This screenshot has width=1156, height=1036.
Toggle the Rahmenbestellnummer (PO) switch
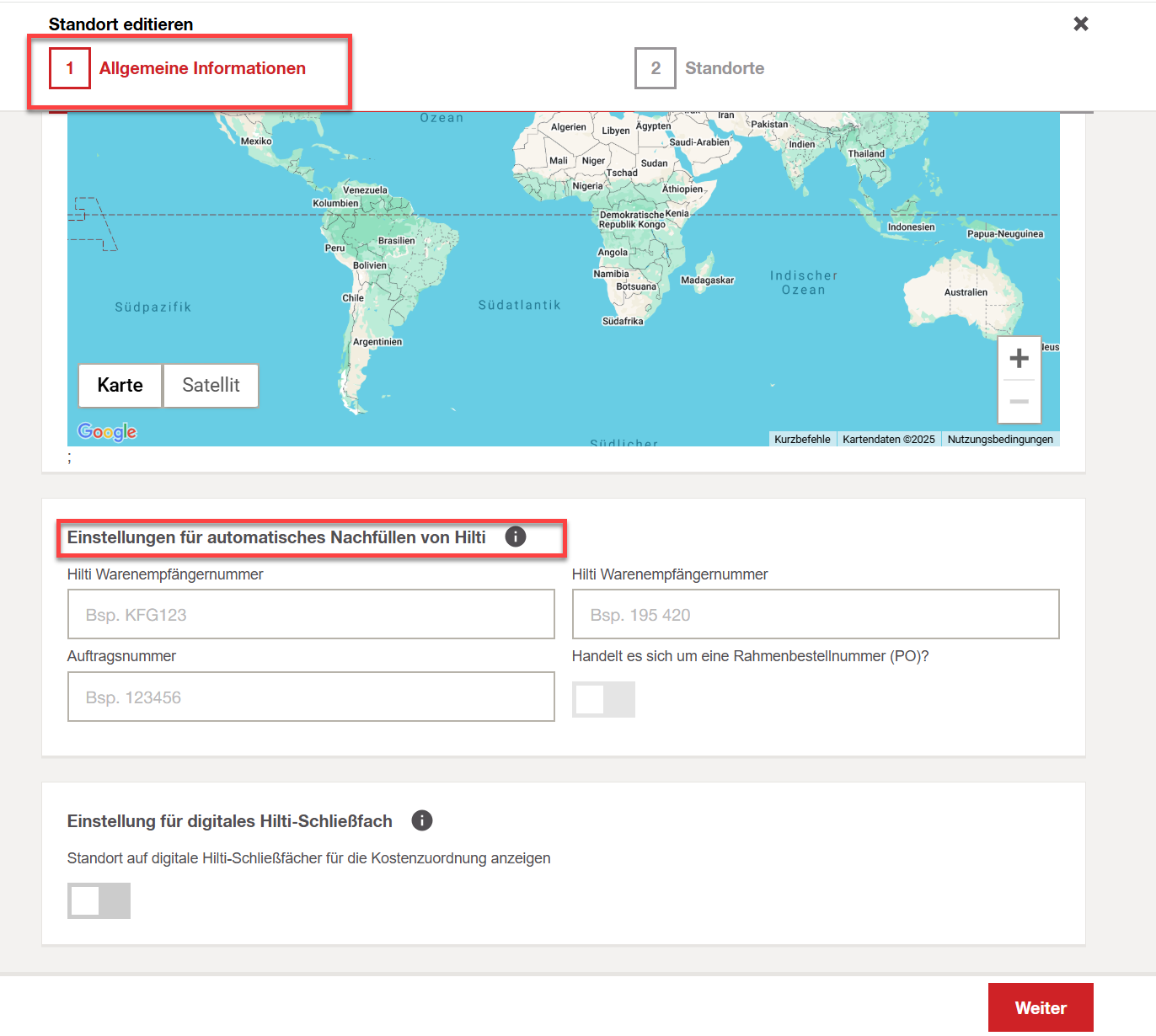click(x=603, y=699)
